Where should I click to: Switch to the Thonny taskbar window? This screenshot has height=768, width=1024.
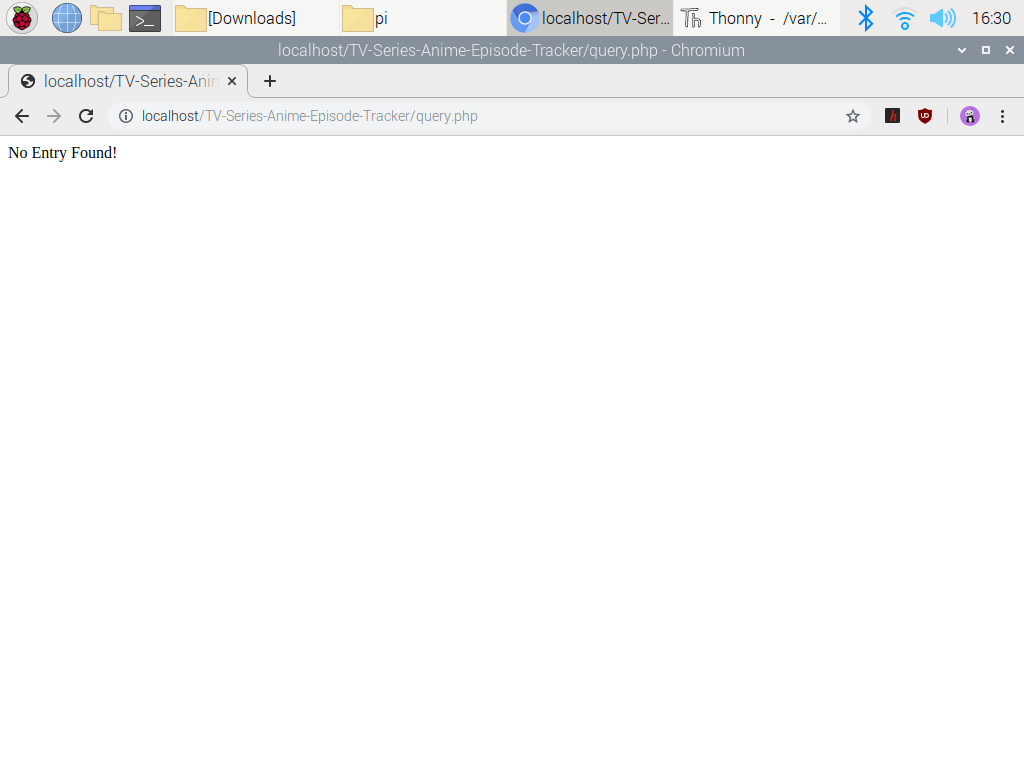pyautogui.click(x=755, y=18)
